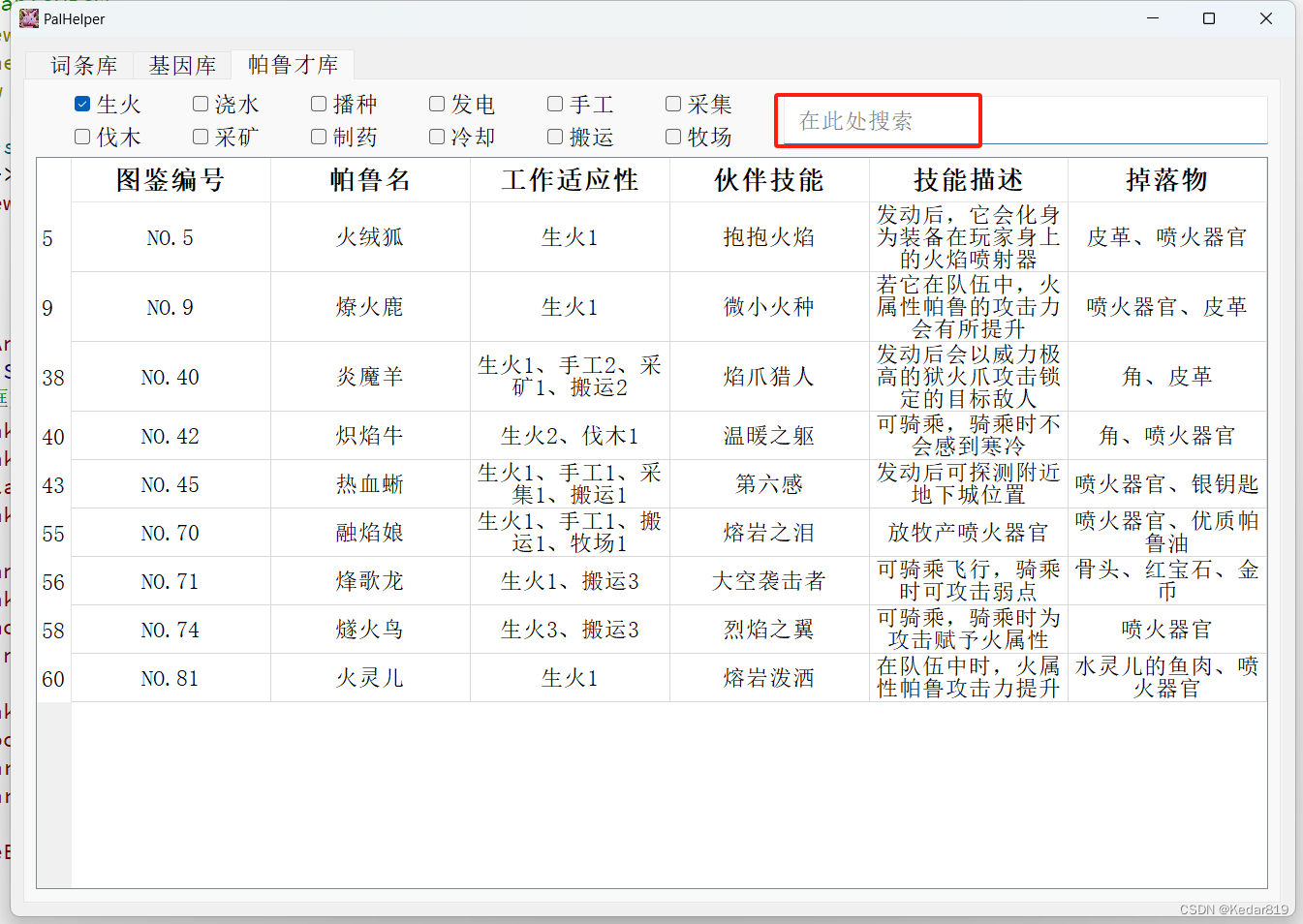The image size is (1303, 924).
Task: Select row header 9
Action: [x=54, y=307]
